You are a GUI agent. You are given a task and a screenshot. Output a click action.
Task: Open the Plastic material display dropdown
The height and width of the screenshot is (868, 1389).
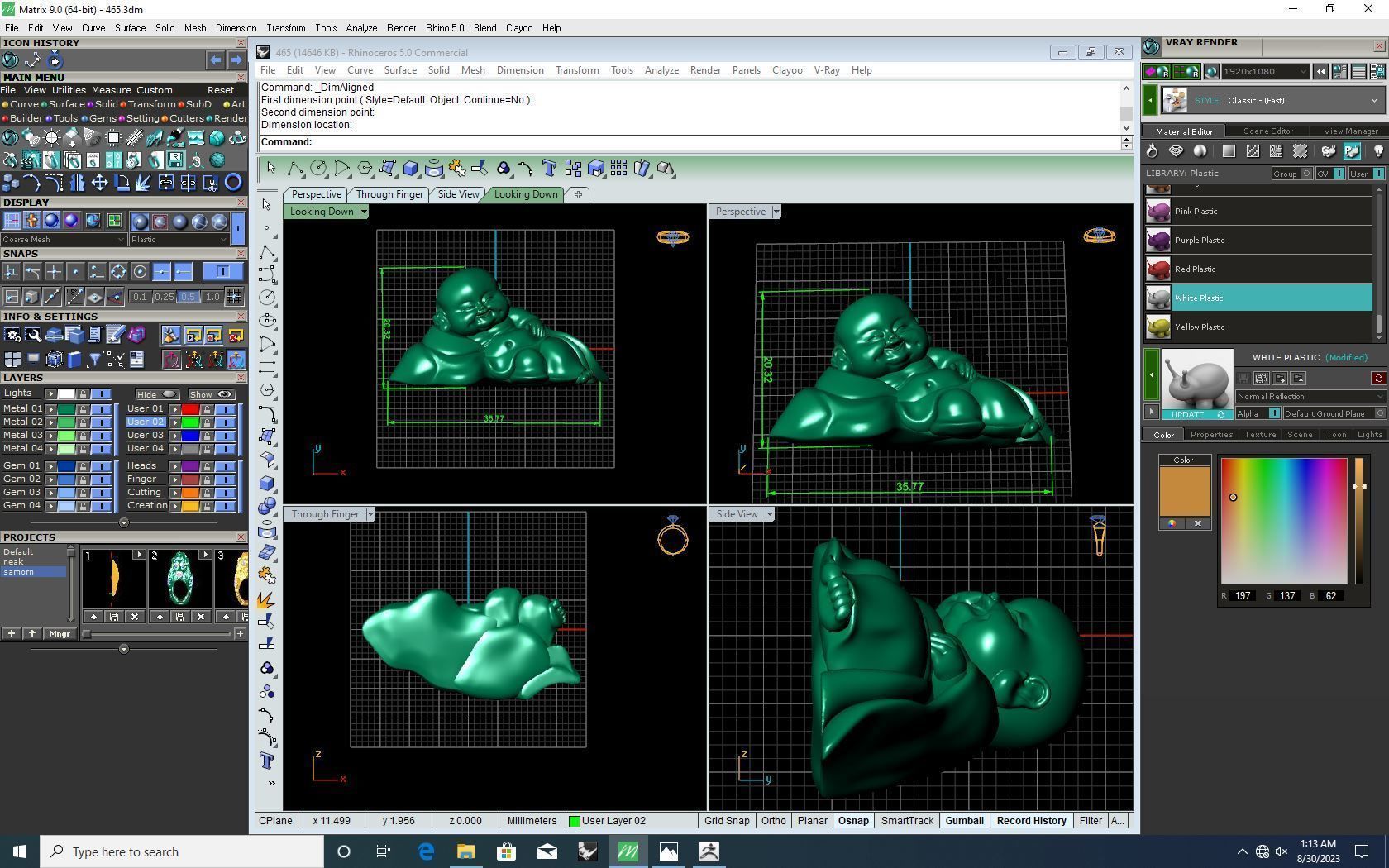[179, 240]
